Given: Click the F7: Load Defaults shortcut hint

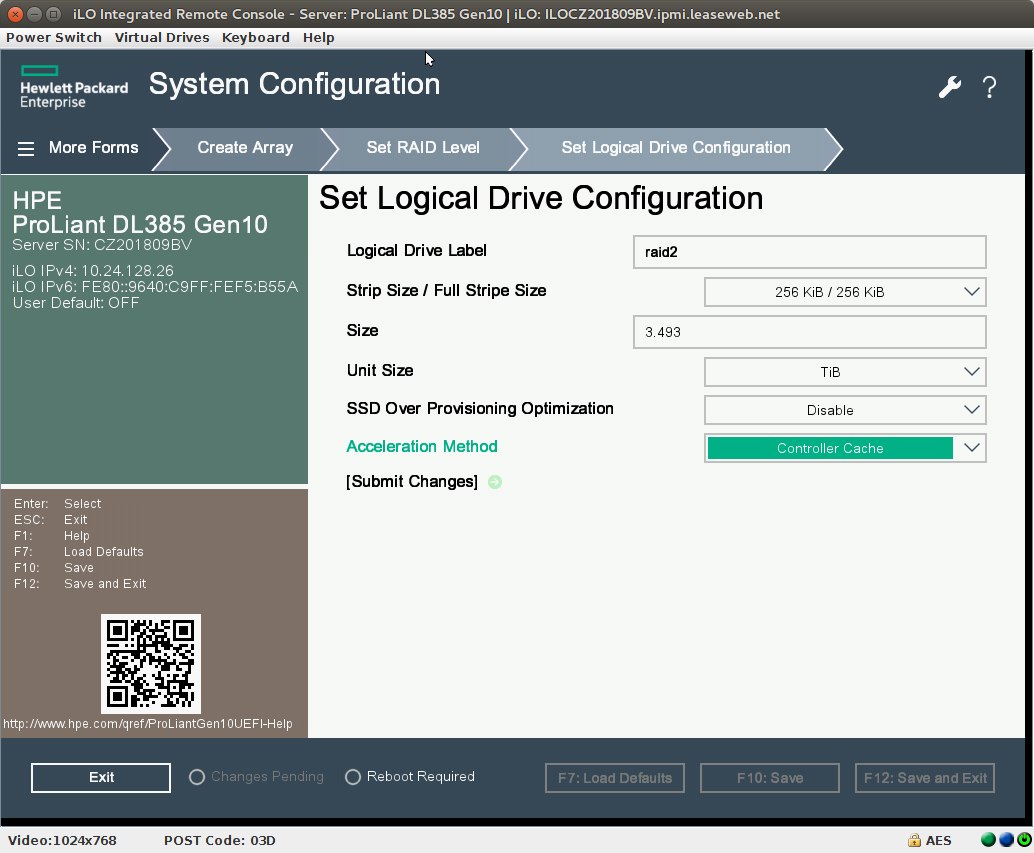Looking at the screenshot, I should (78, 552).
